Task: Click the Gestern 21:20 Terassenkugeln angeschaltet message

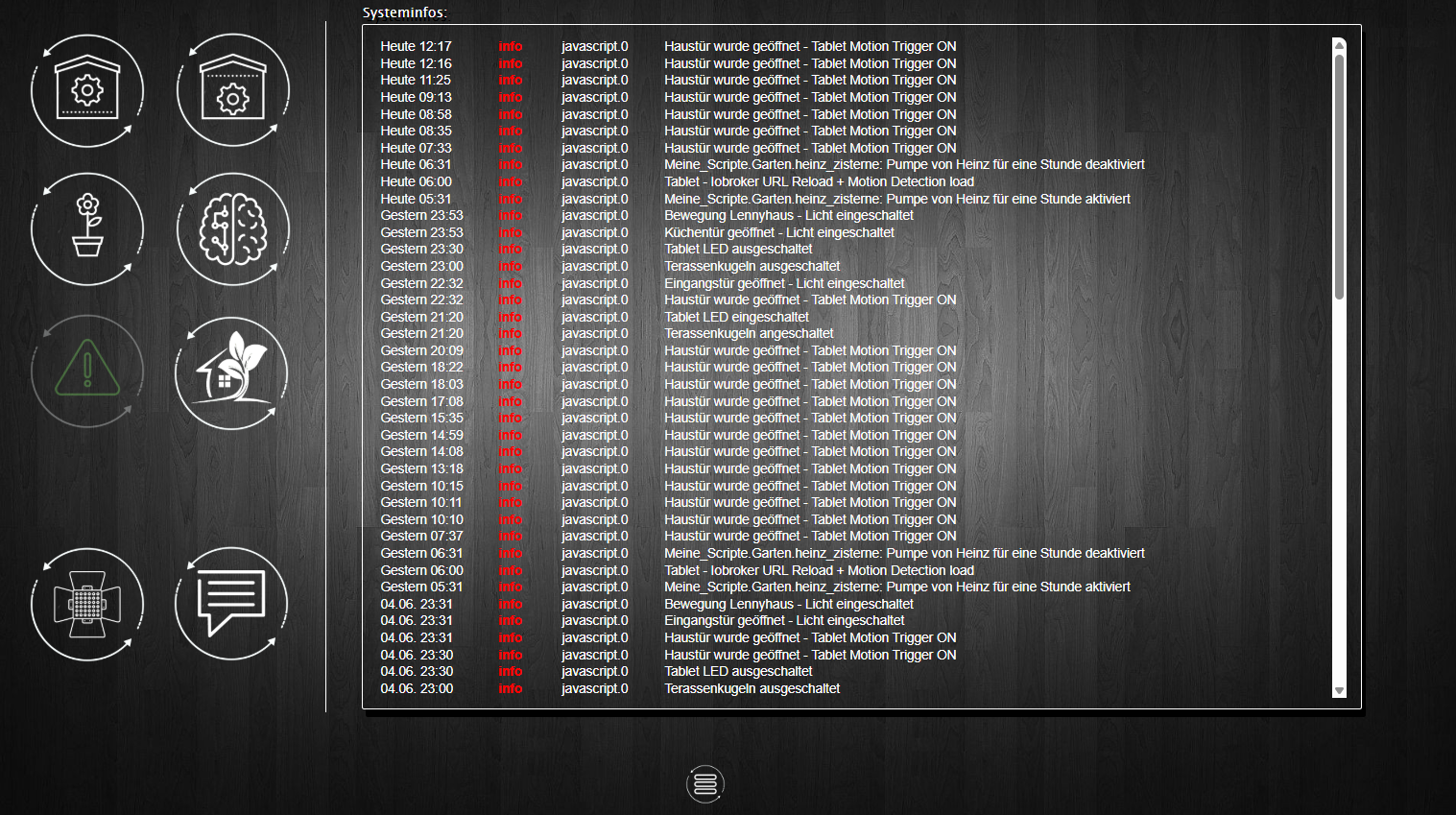Action: tap(749, 333)
